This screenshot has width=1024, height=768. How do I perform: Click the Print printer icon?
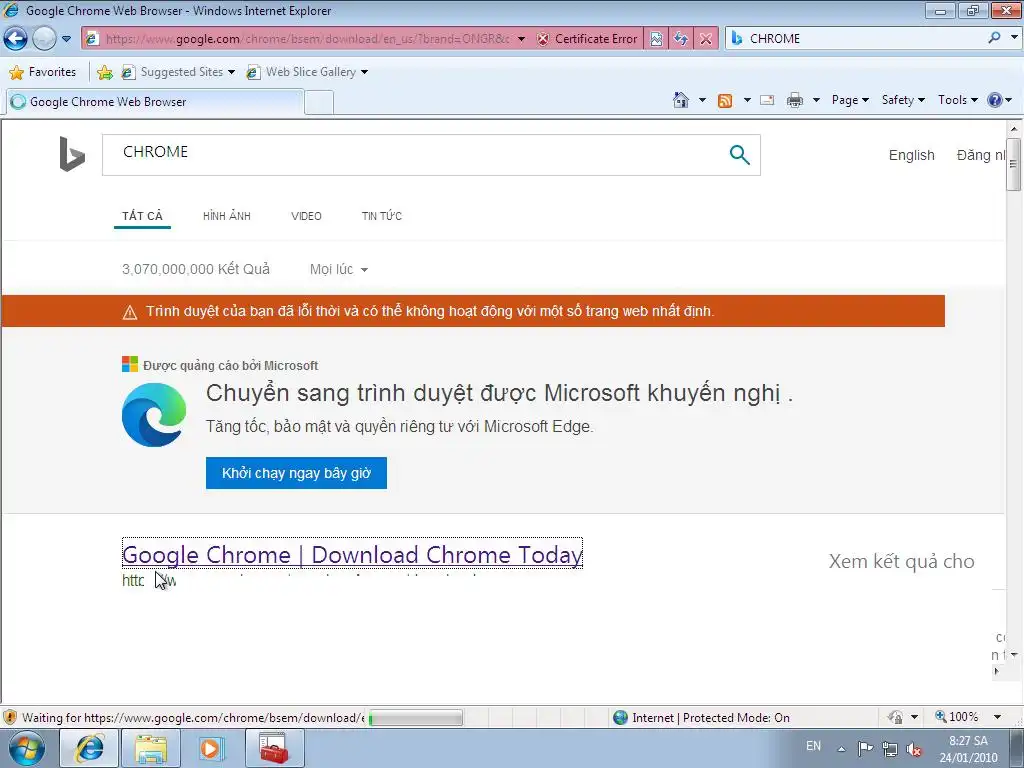click(795, 100)
